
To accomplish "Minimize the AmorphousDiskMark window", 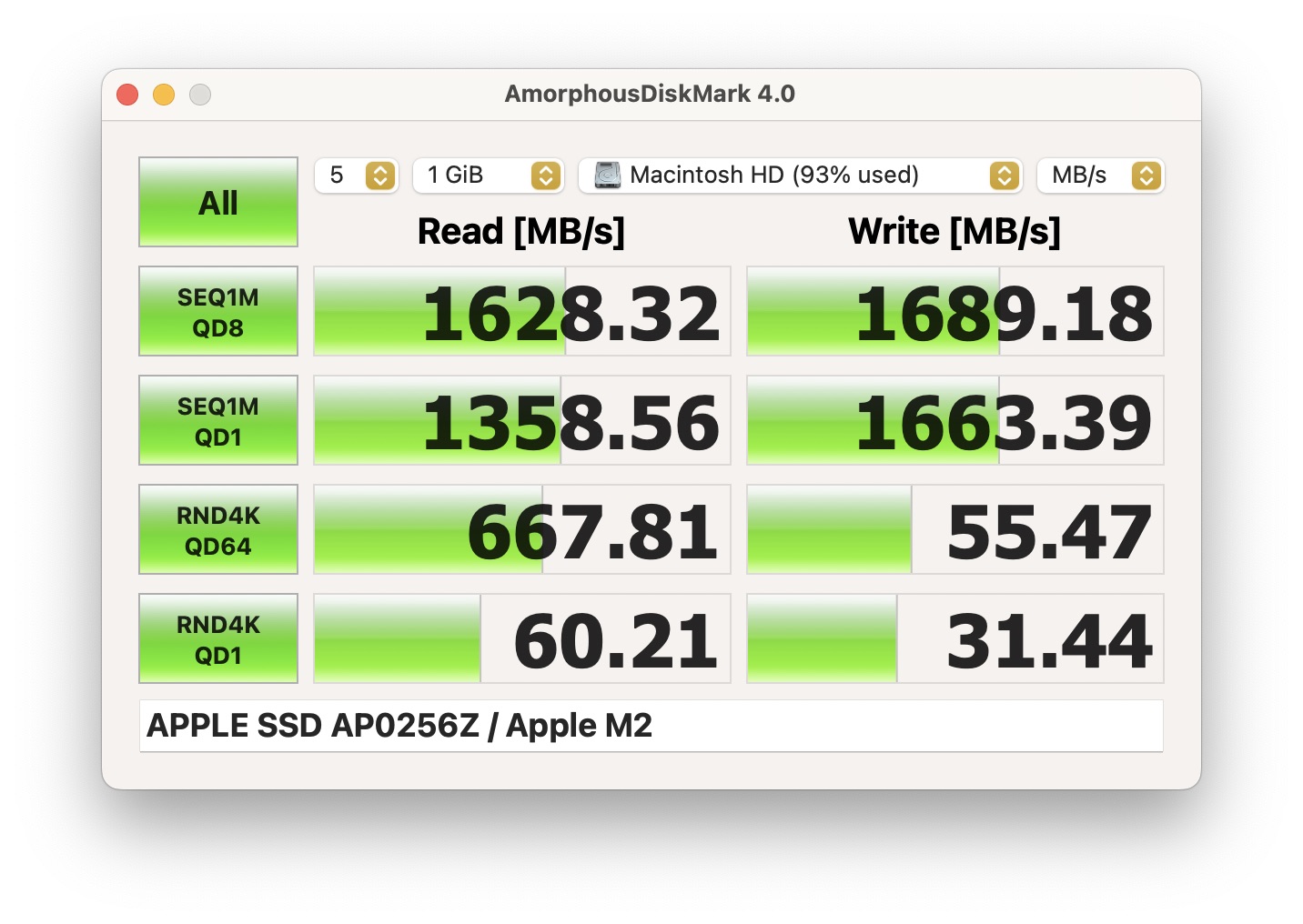I will [x=164, y=95].
